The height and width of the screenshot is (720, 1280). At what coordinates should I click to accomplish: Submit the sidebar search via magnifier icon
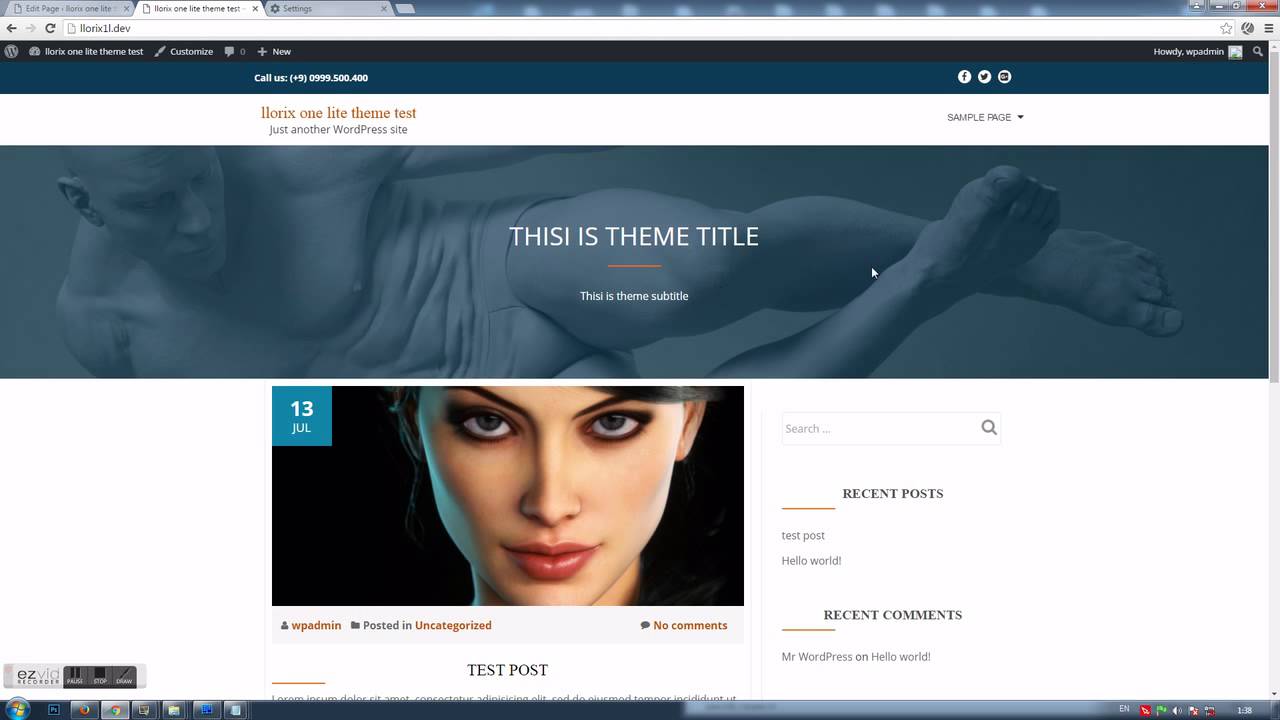tap(989, 428)
